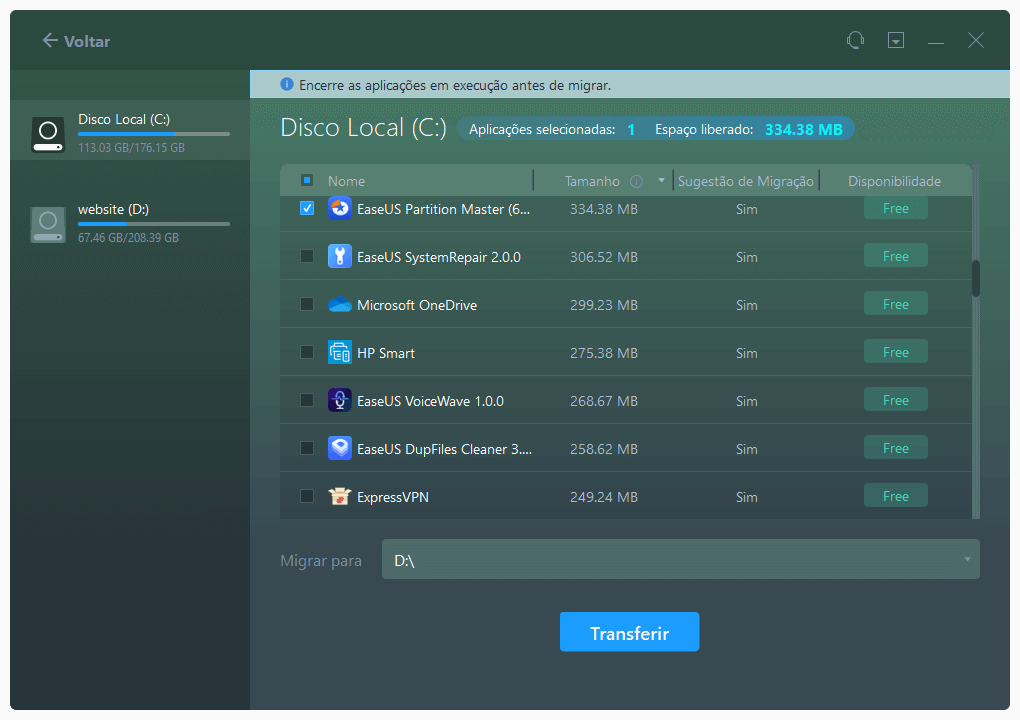Screen dimensions: 1020x720
Task: Check the Microsoft OneDrive checkbox
Action: 307,305
